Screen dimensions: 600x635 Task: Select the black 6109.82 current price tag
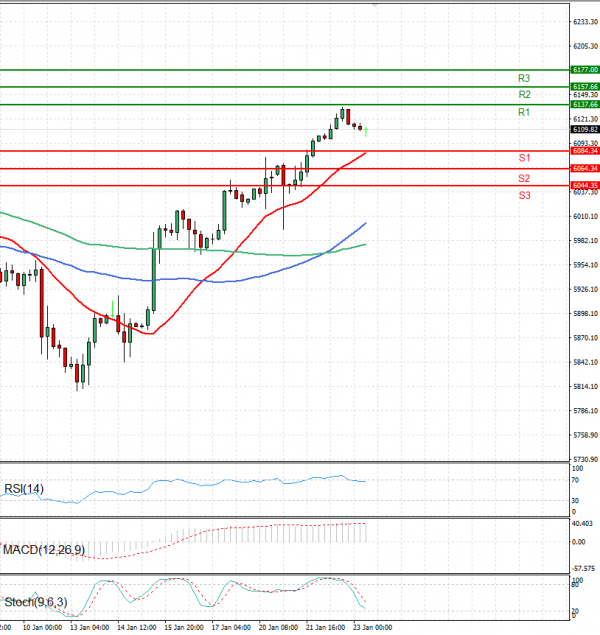tap(585, 129)
